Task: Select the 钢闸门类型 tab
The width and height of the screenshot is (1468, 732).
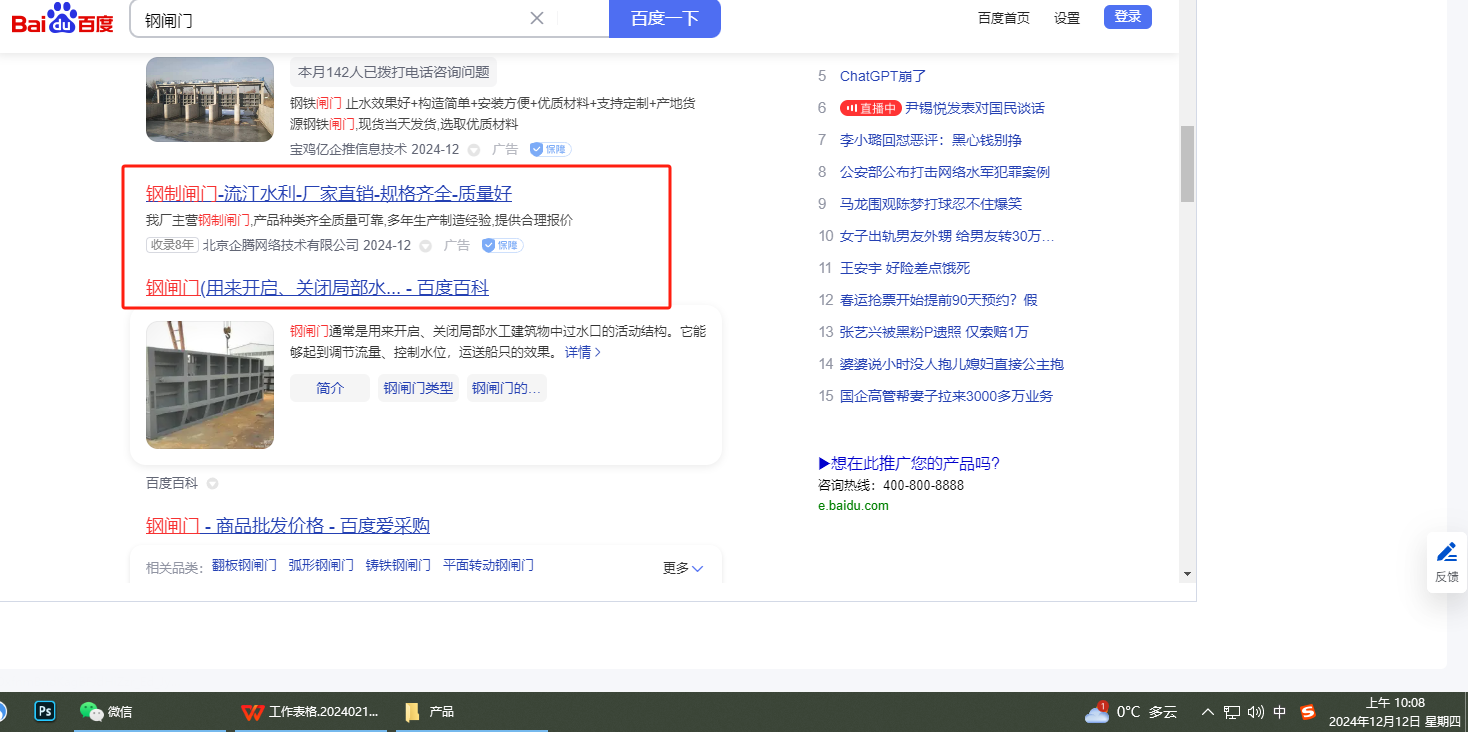Action: 418,388
